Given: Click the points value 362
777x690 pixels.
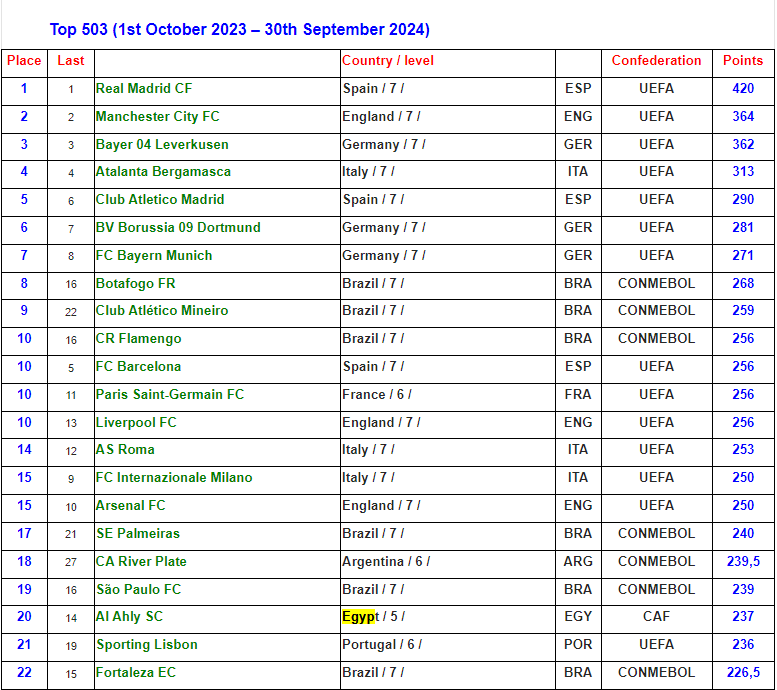Looking at the screenshot, I should pyautogui.click(x=743, y=145).
